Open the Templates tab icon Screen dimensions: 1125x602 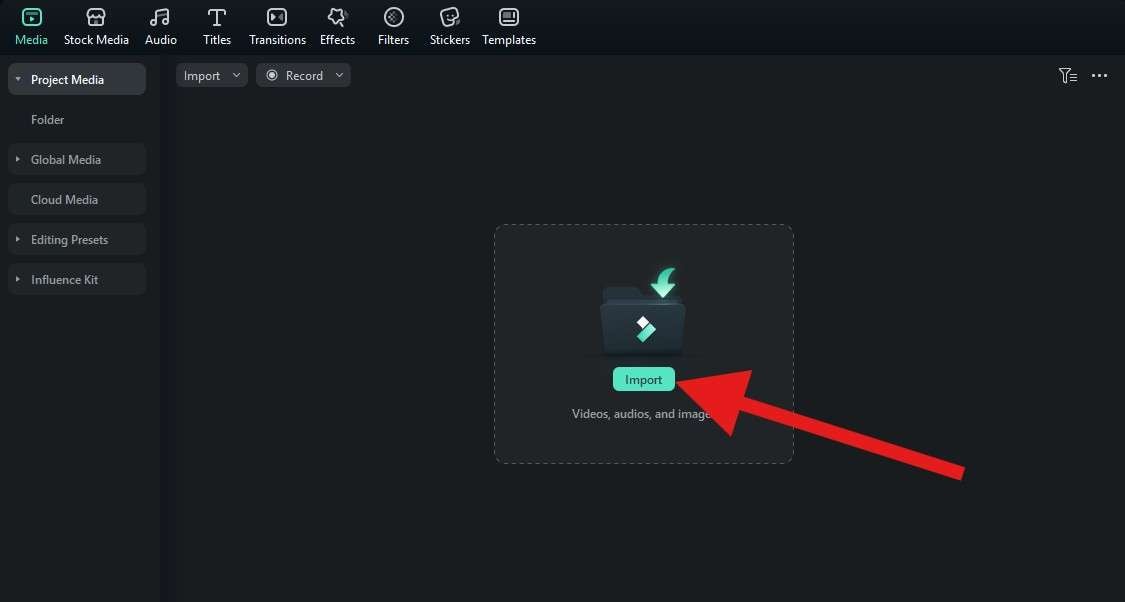click(x=509, y=17)
